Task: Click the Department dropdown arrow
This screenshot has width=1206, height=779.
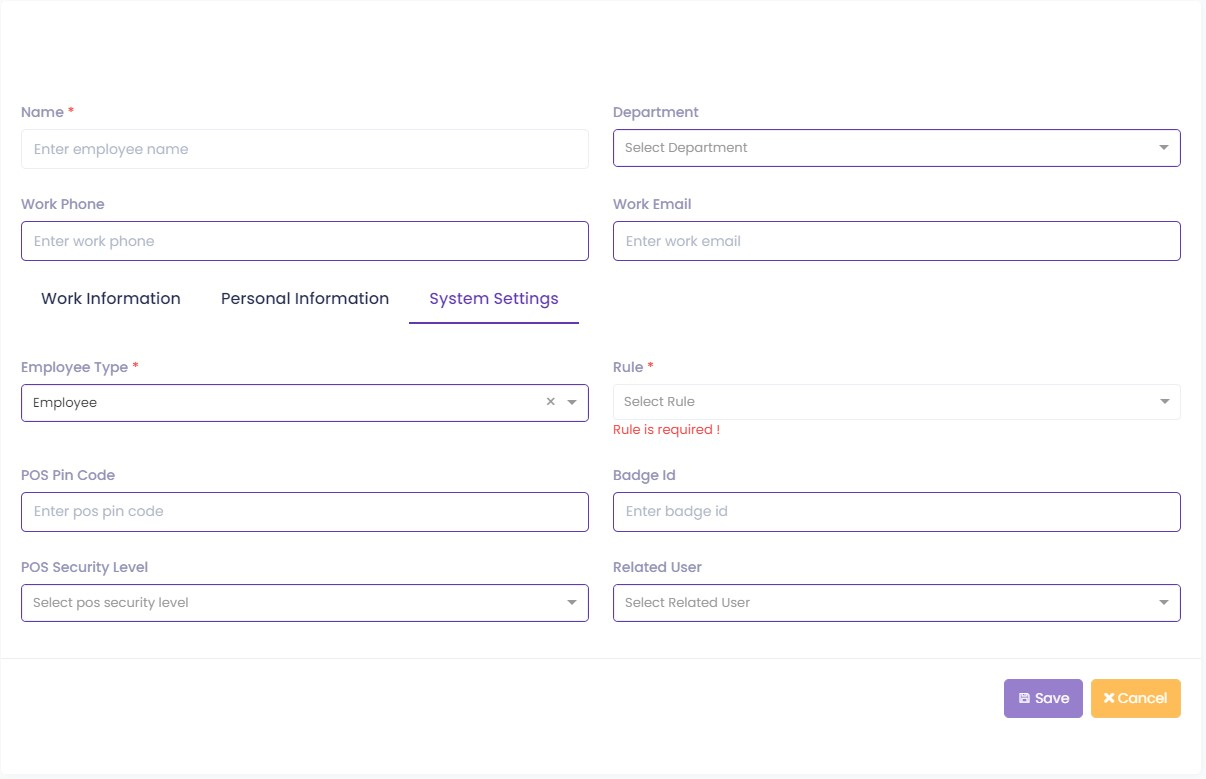Action: (1163, 148)
